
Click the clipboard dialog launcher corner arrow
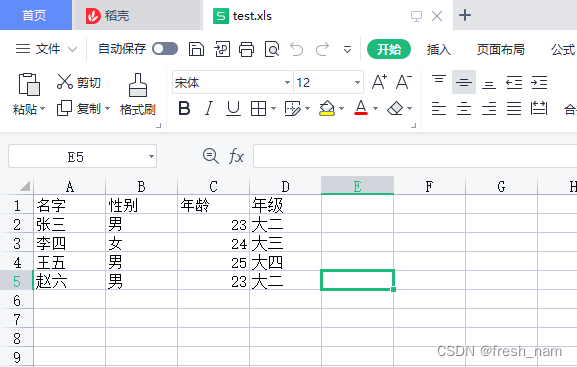(x=159, y=126)
